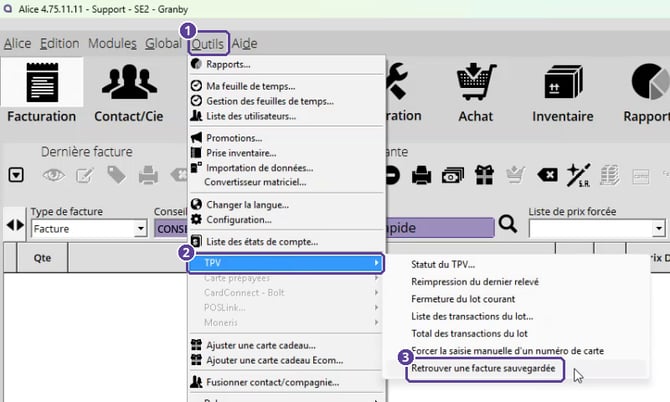Expand the Type de facture combo box
The width and height of the screenshot is (670, 402).
[x=140, y=229]
